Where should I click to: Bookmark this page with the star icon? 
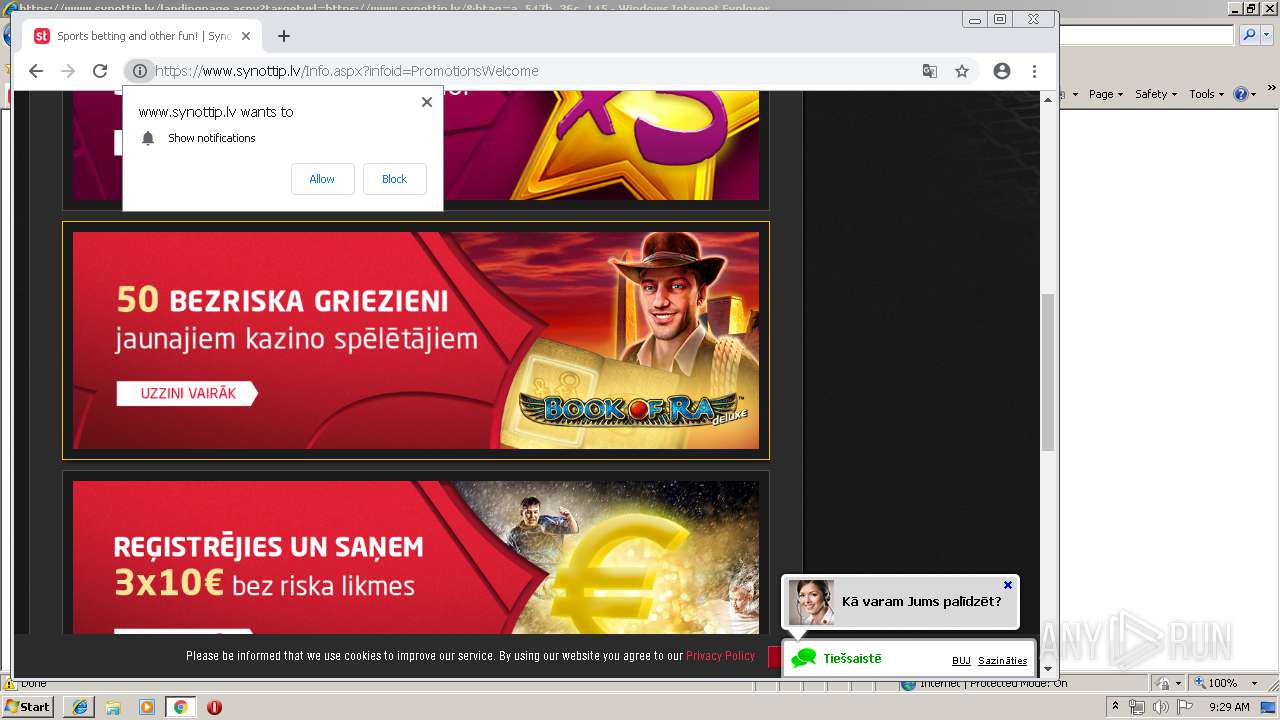tap(962, 71)
